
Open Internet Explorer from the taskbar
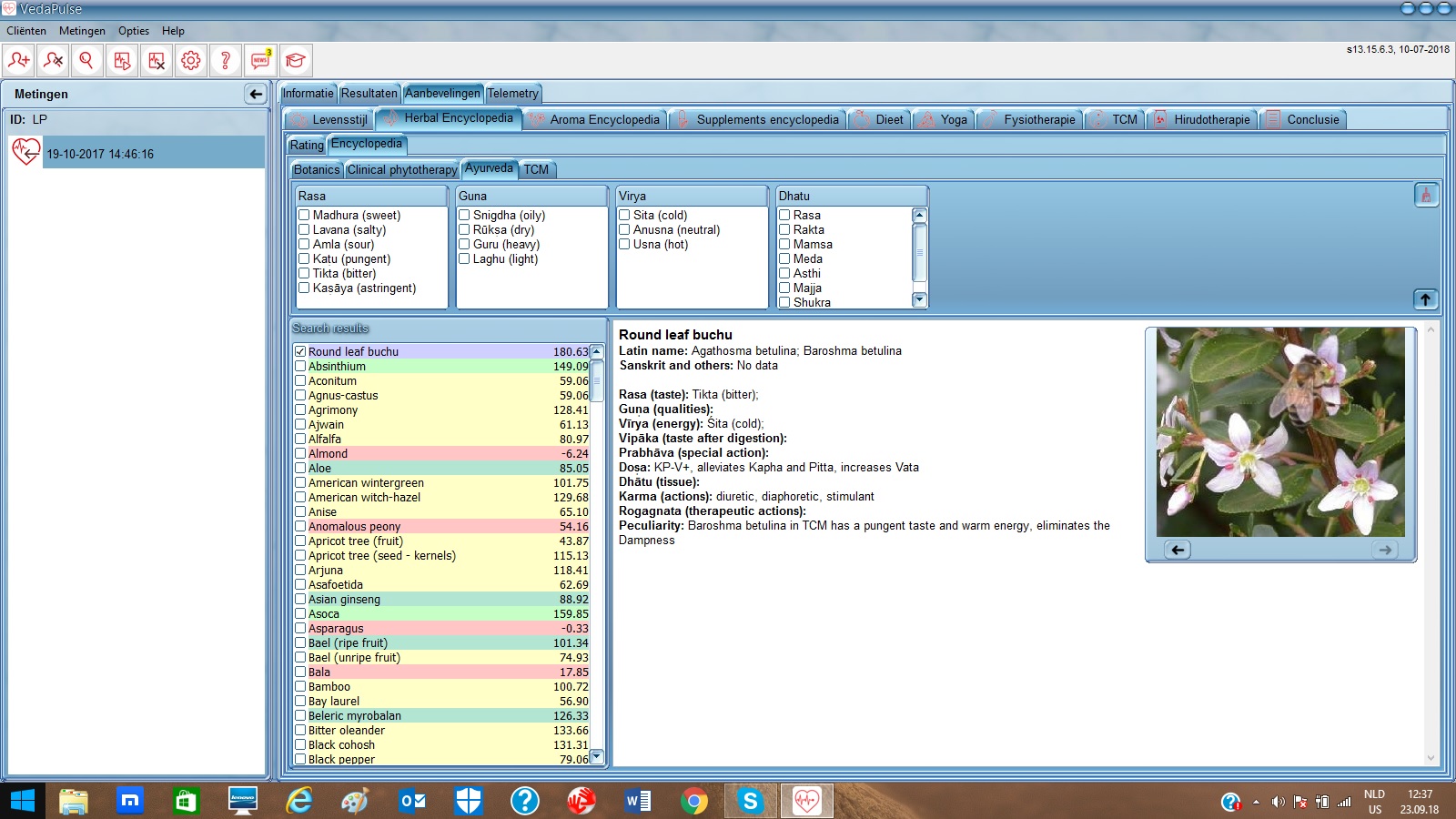click(298, 801)
